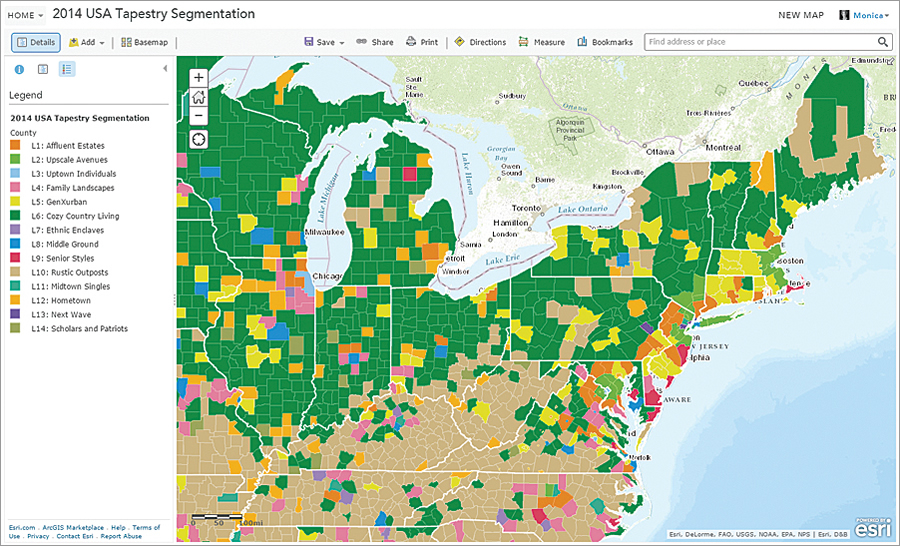Click the Measure ruler icon
The height and width of the screenshot is (546, 900).
click(x=523, y=42)
